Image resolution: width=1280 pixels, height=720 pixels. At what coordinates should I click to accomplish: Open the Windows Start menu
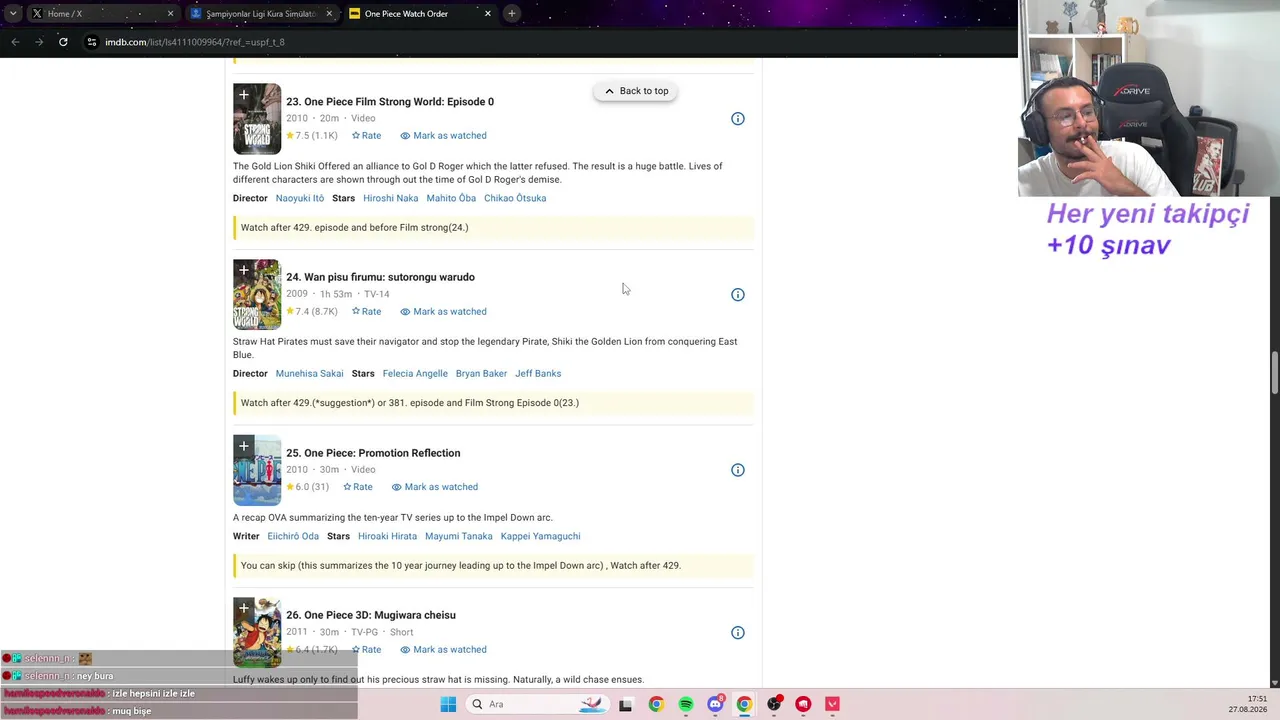[448, 704]
